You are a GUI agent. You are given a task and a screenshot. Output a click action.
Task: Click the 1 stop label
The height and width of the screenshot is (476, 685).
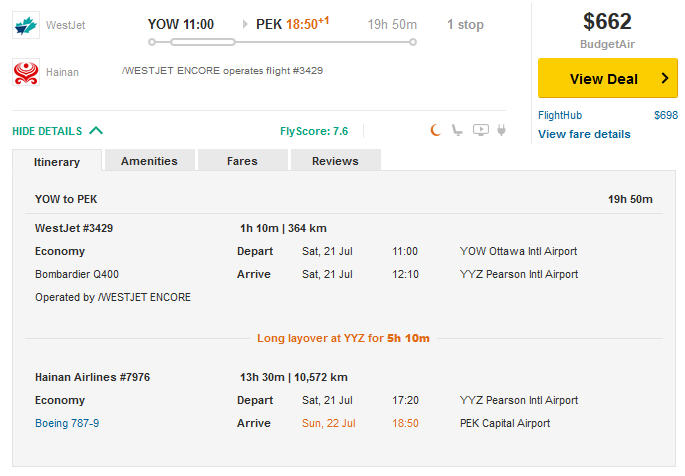[465, 24]
